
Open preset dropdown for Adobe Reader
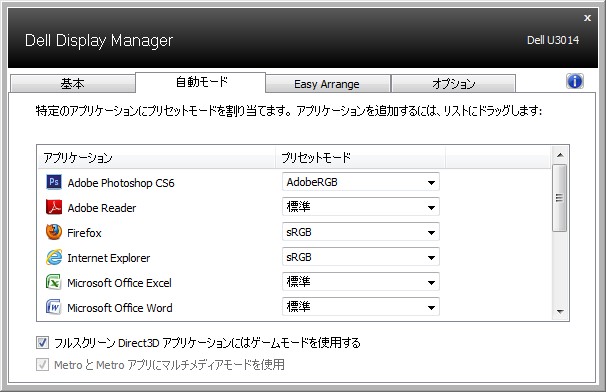[x=361, y=207]
